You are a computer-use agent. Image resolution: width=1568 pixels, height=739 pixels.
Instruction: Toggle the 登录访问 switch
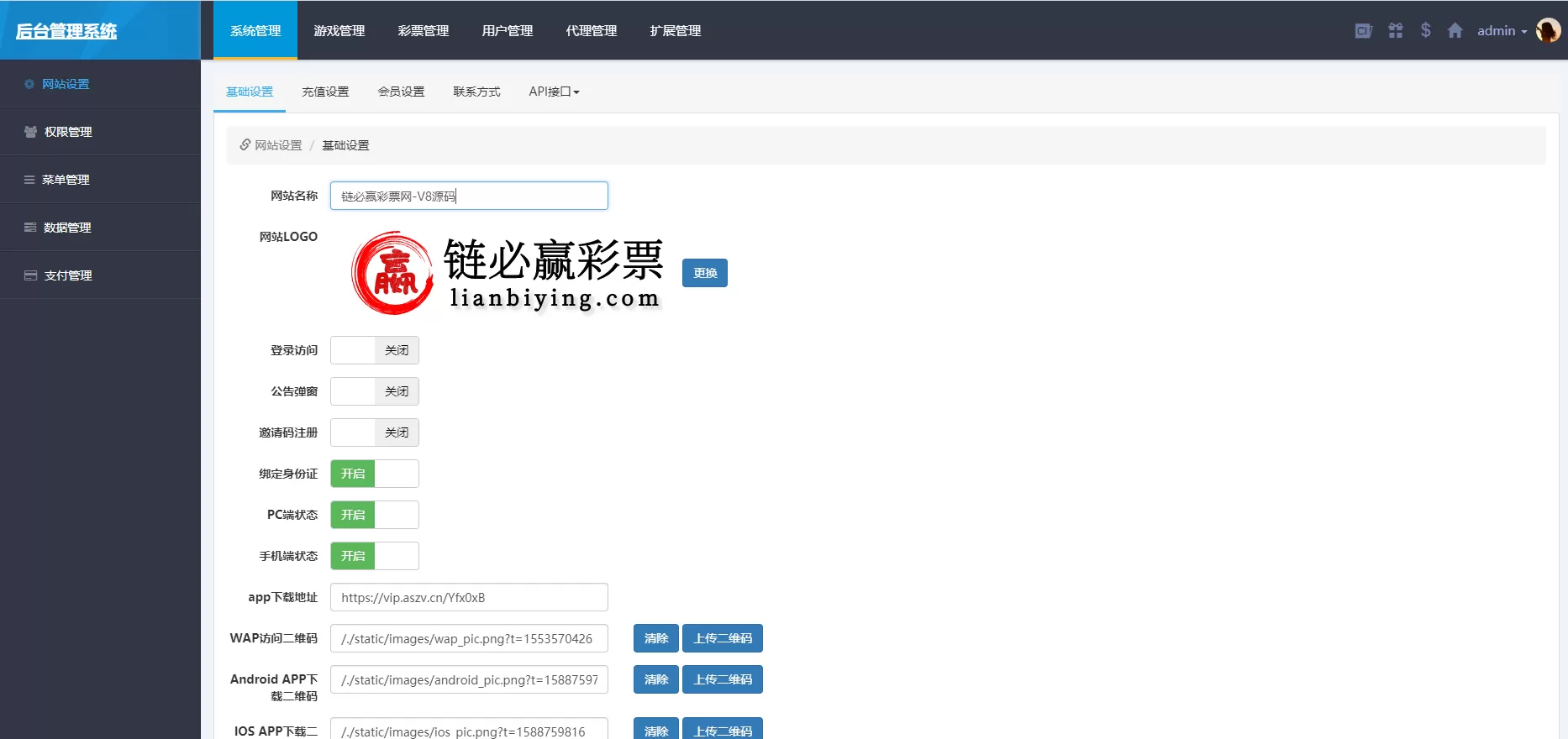tap(375, 350)
